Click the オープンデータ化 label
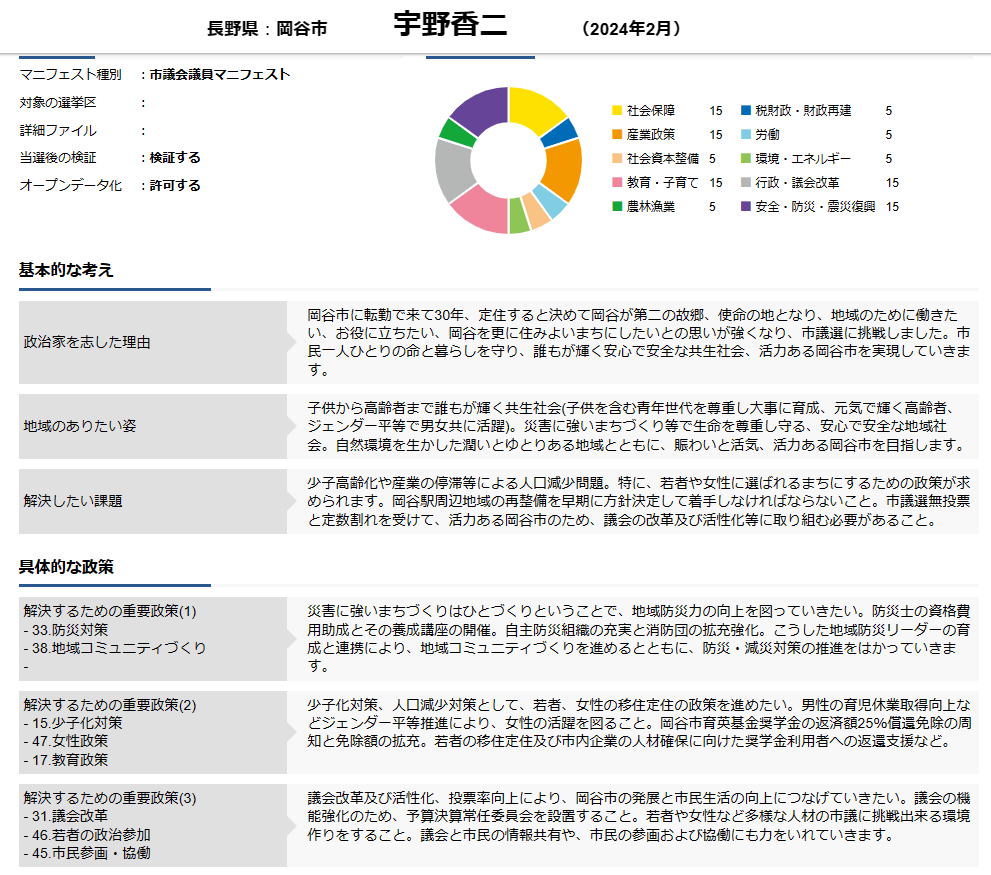The height and width of the screenshot is (875, 991). (x=70, y=185)
